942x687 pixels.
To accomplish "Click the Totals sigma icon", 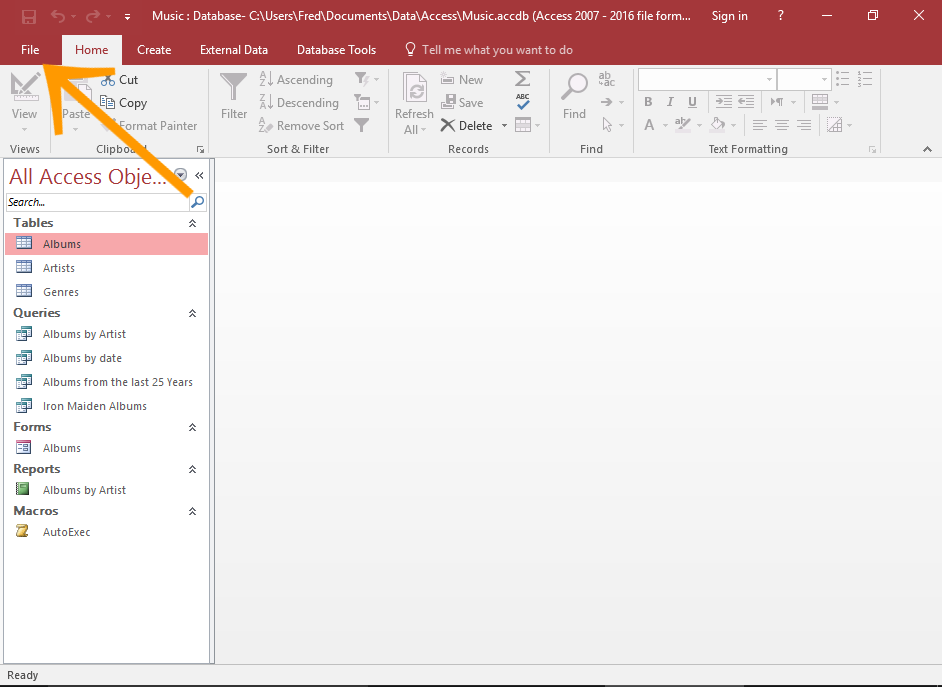I will 523,79.
